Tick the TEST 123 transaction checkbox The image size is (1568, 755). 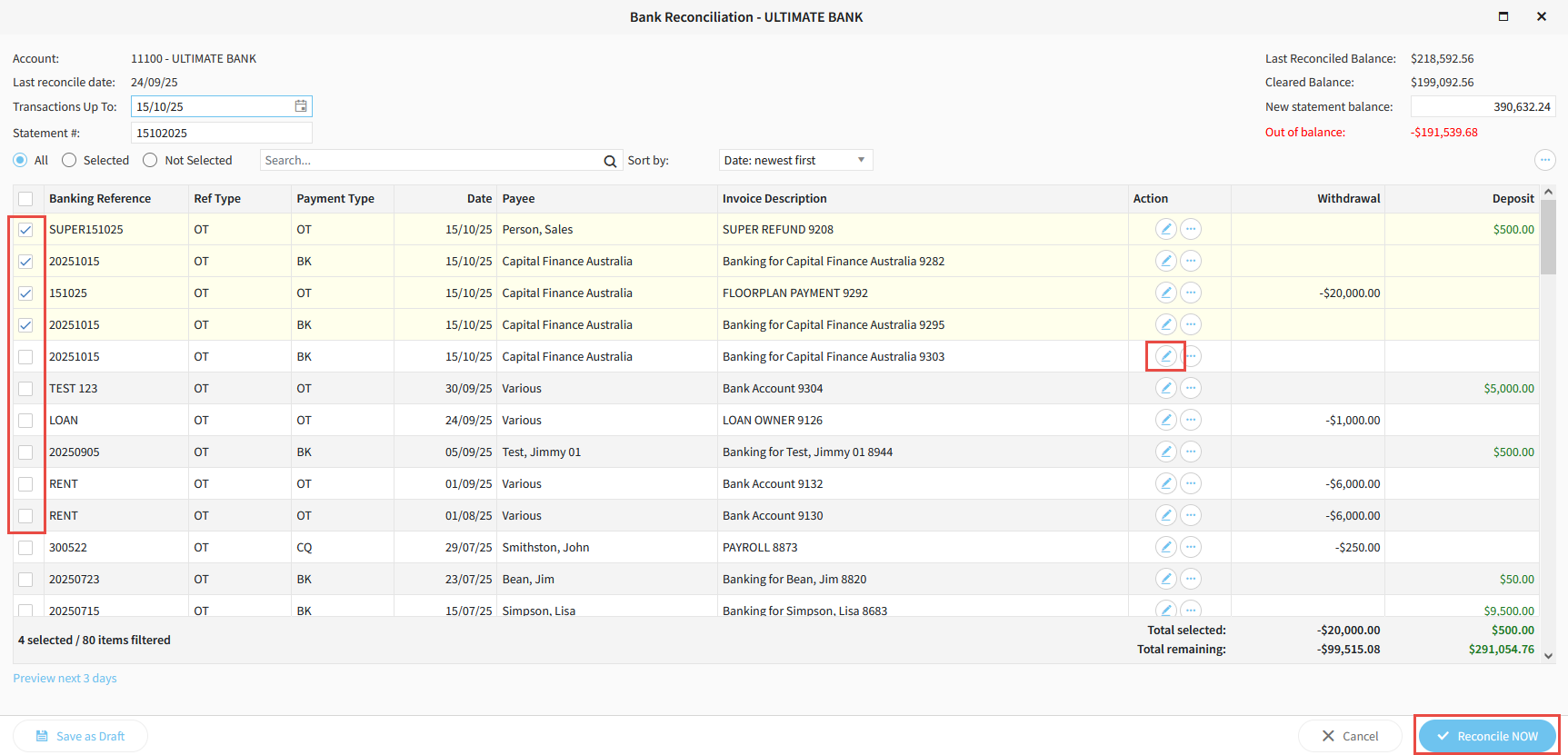(x=25, y=389)
